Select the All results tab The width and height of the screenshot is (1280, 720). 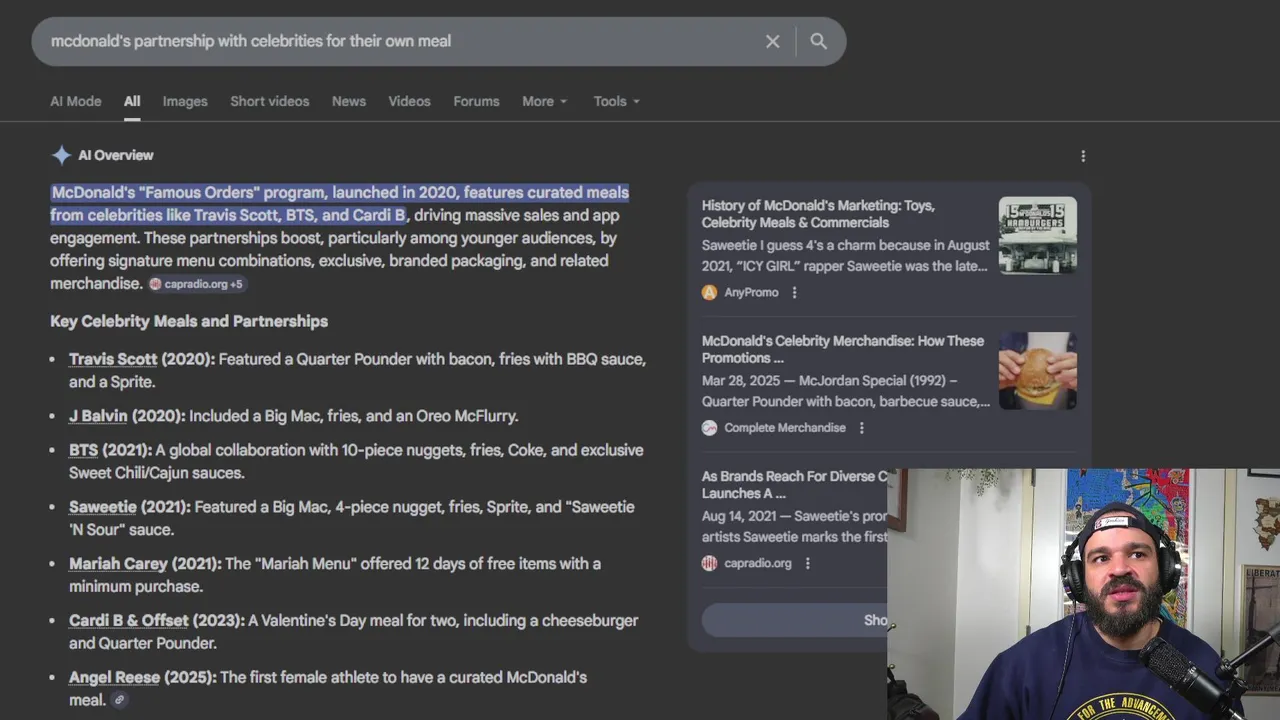(132, 101)
